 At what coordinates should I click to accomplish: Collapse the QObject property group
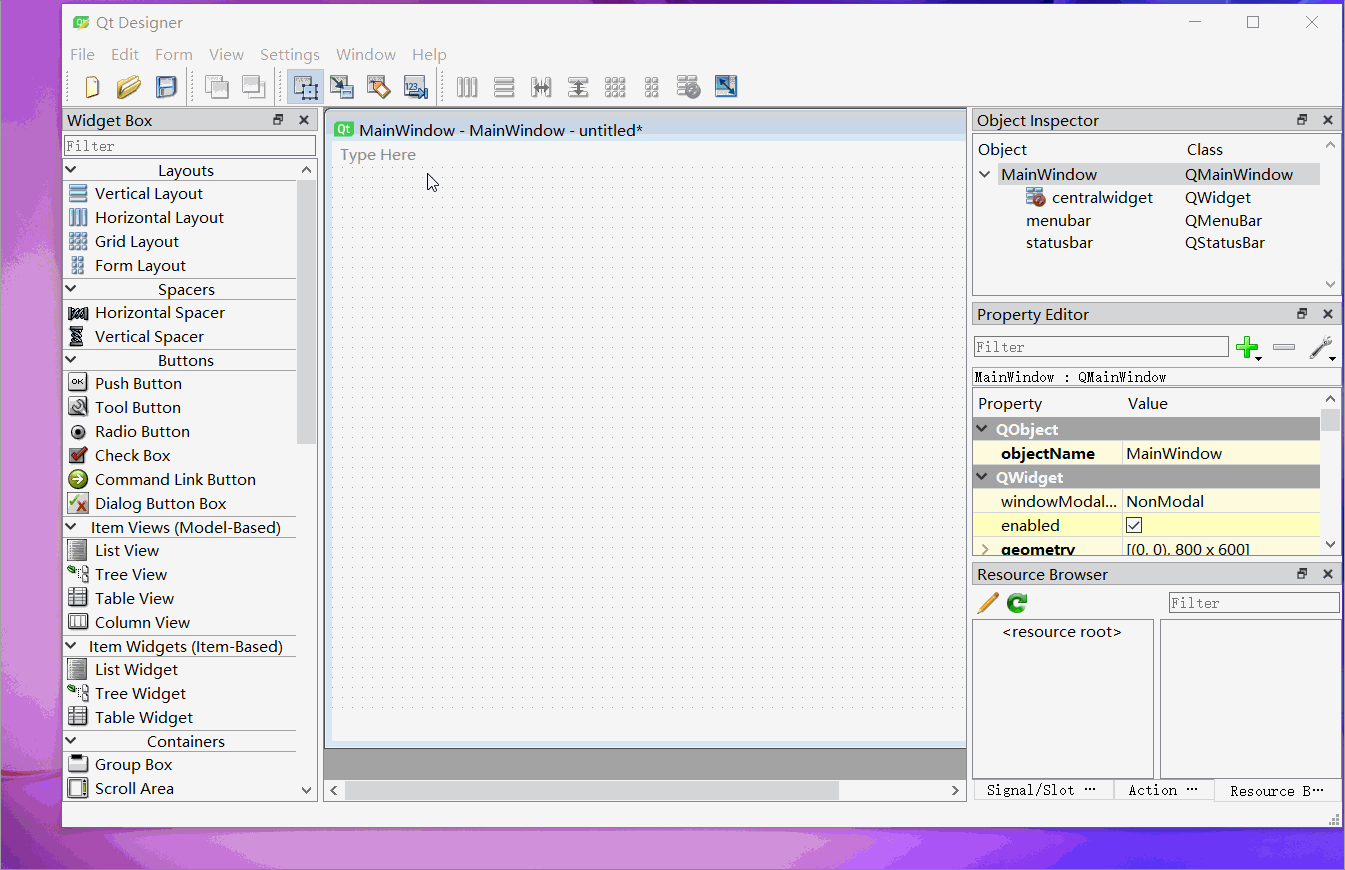[984, 429]
